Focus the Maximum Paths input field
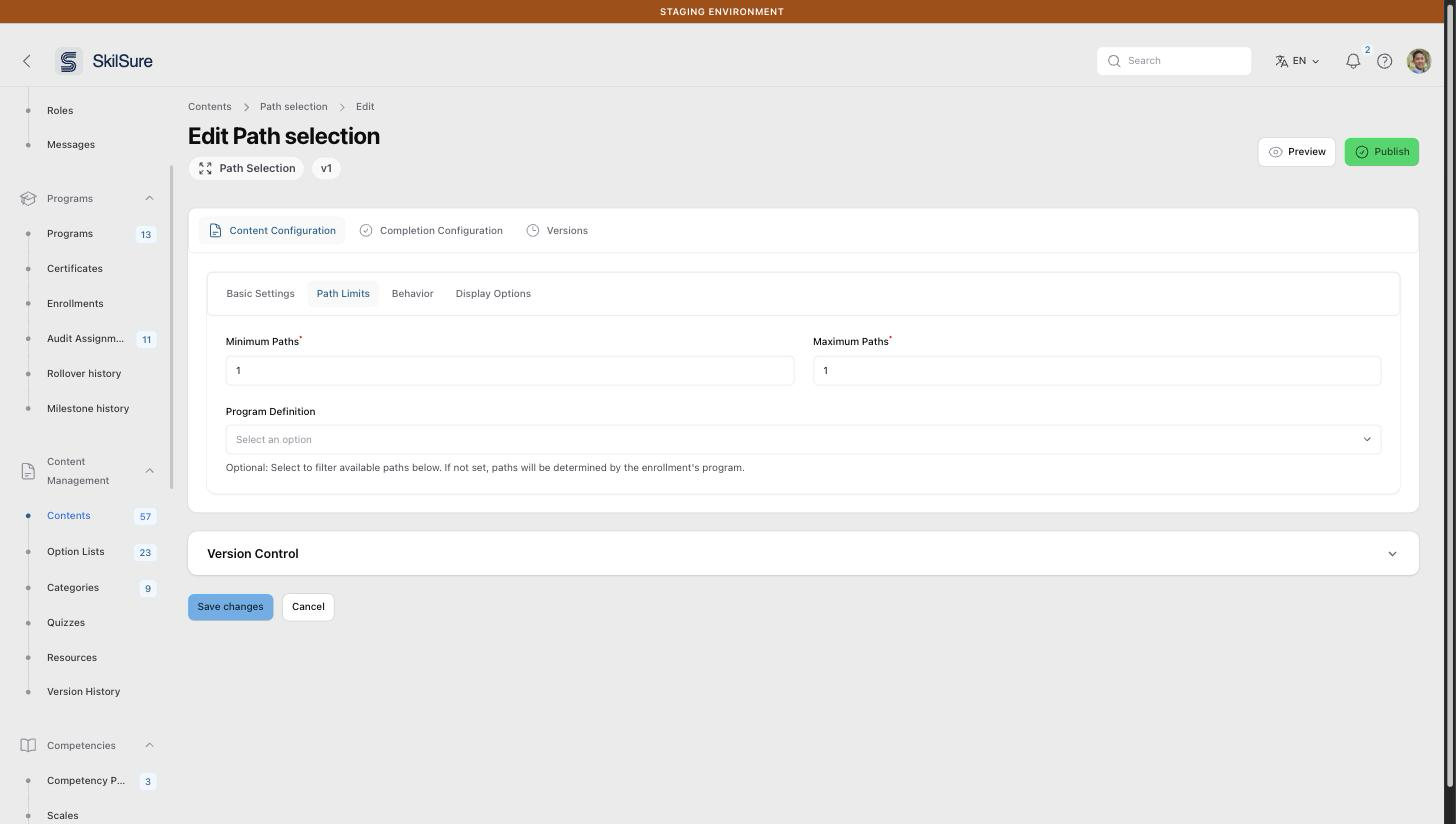 click(x=1097, y=370)
